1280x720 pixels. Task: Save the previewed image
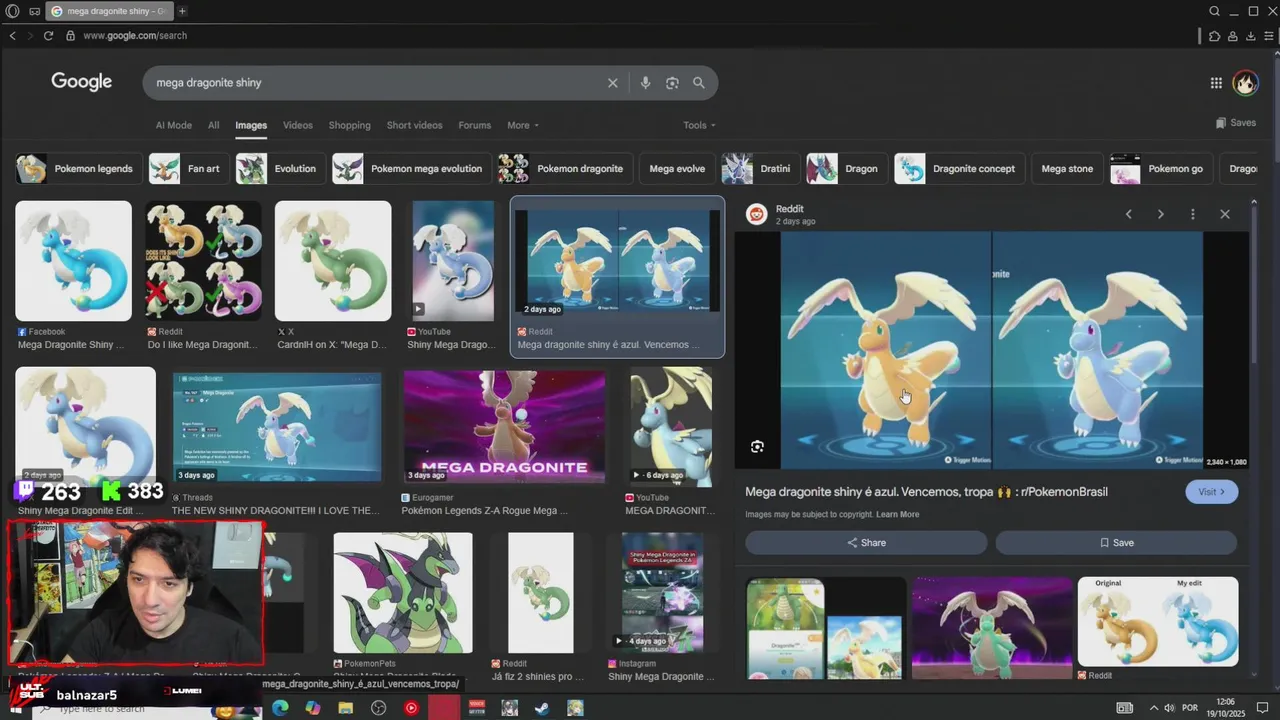(1116, 543)
